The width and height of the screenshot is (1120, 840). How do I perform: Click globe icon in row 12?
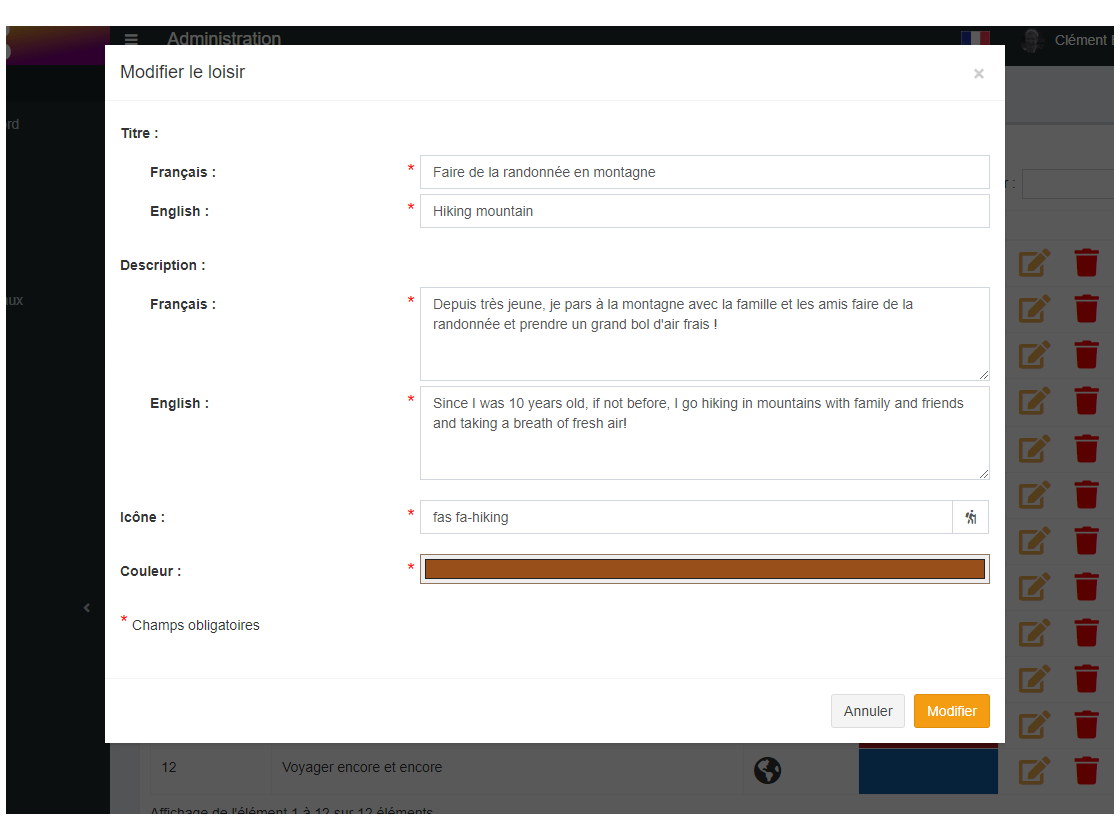767,770
